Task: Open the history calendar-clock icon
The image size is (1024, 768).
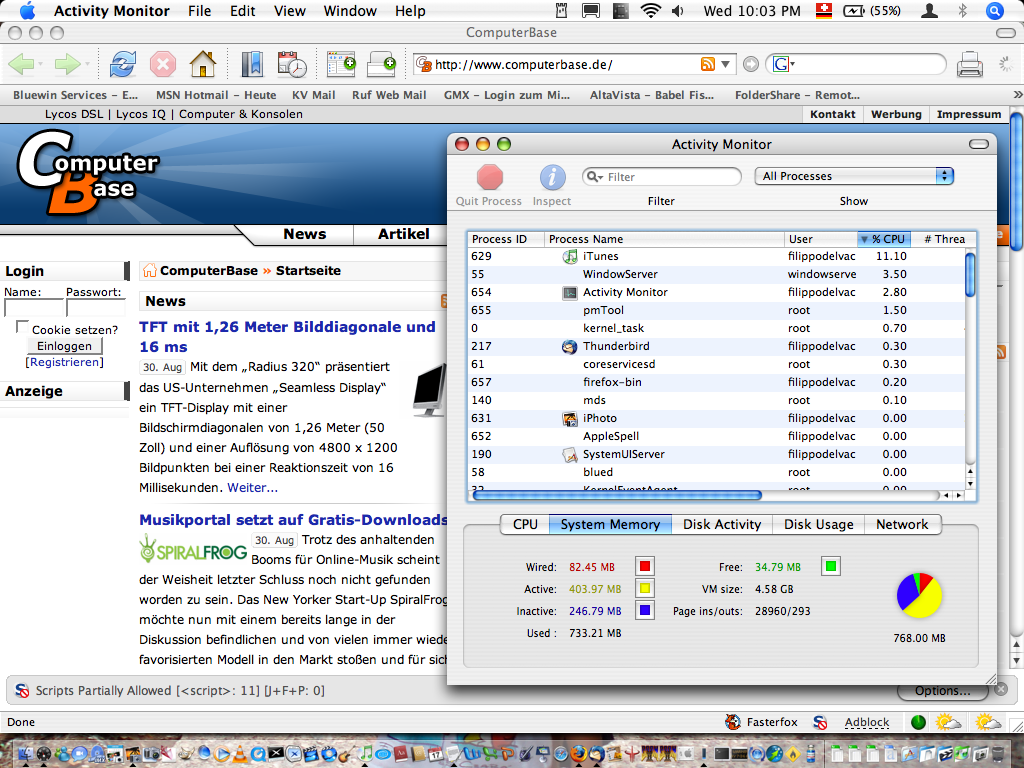Action: (x=292, y=64)
